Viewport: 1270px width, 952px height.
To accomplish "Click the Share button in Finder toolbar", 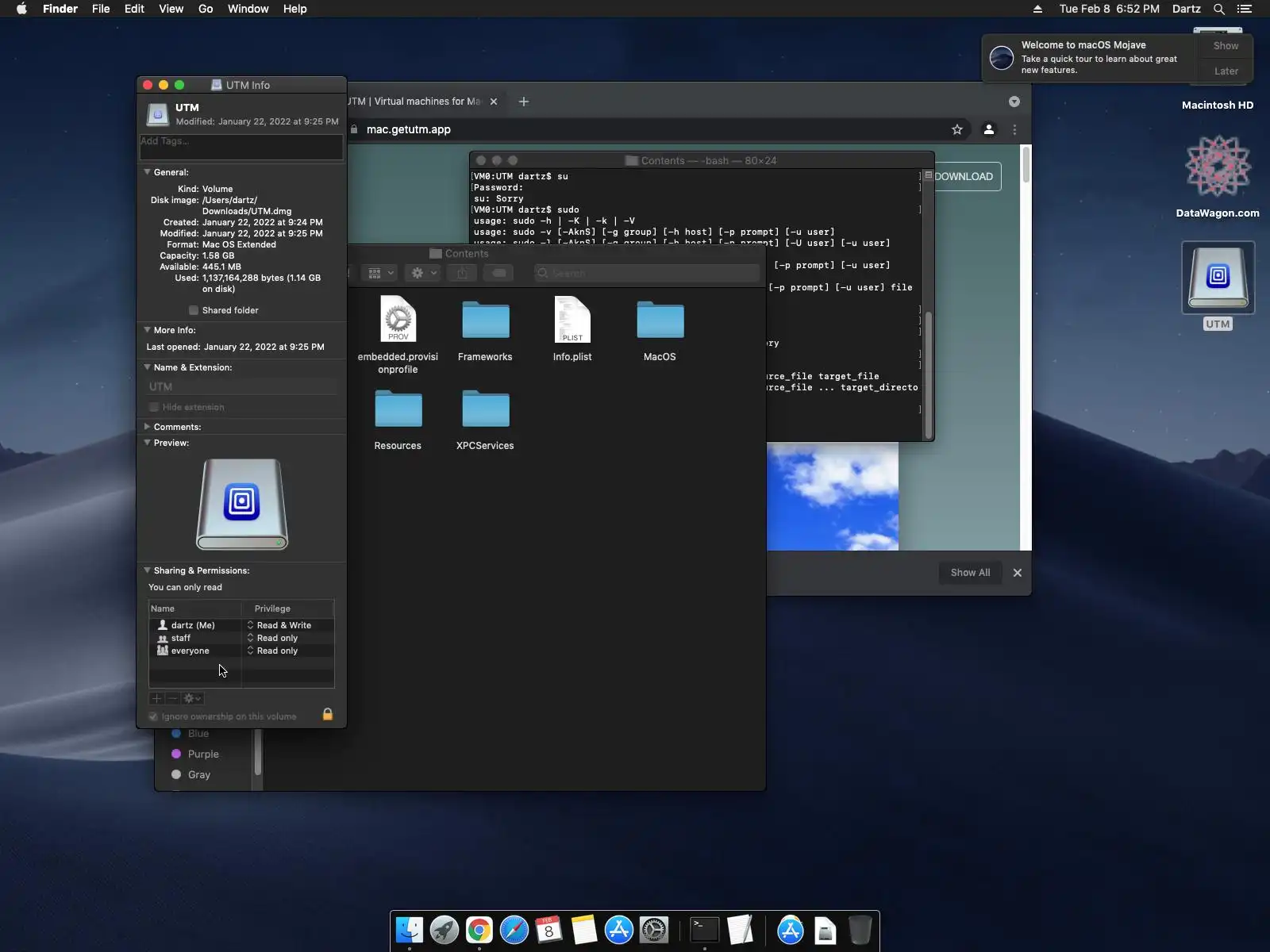I will [462, 273].
